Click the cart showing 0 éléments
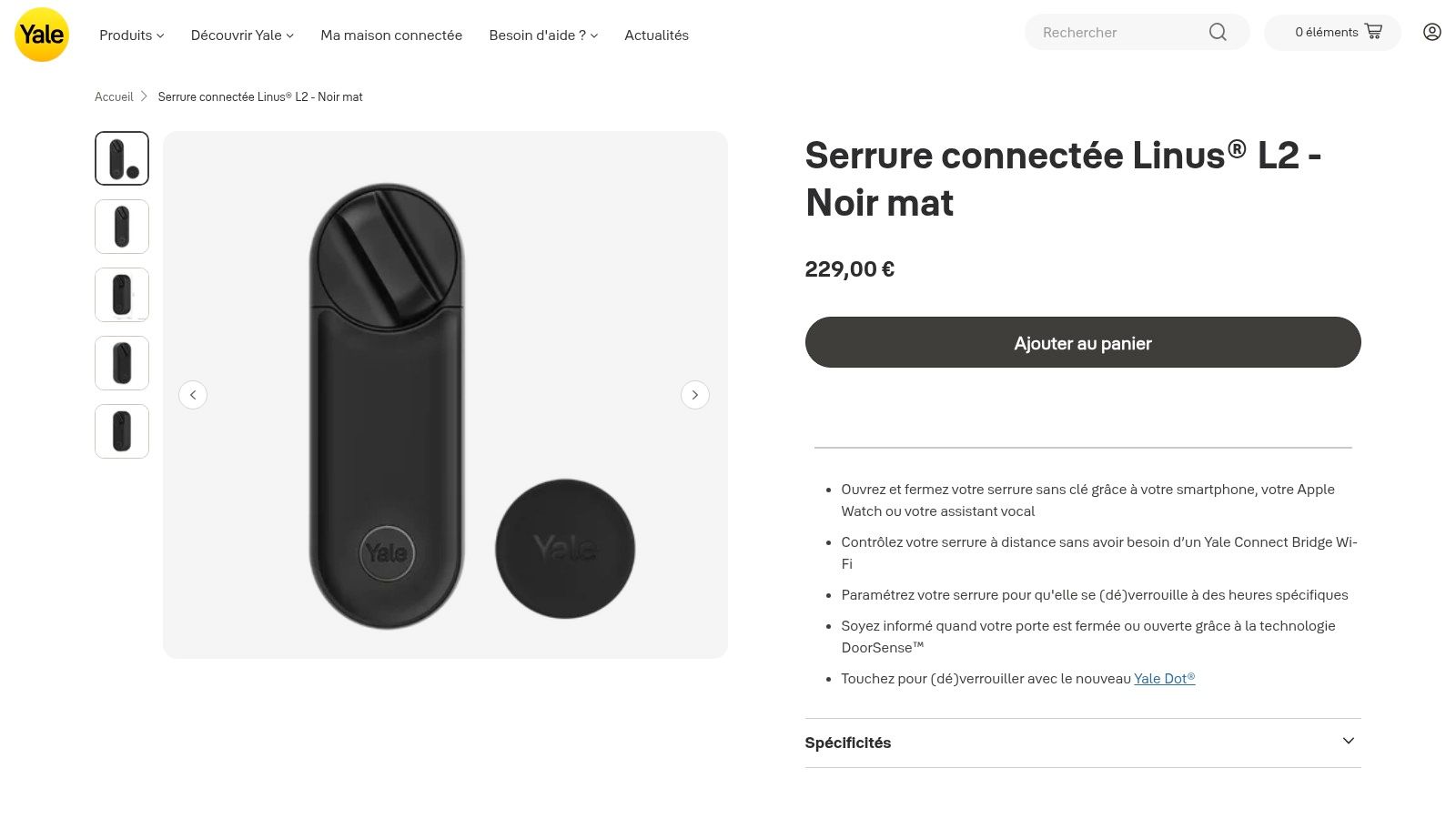 click(x=1332, y=32)
